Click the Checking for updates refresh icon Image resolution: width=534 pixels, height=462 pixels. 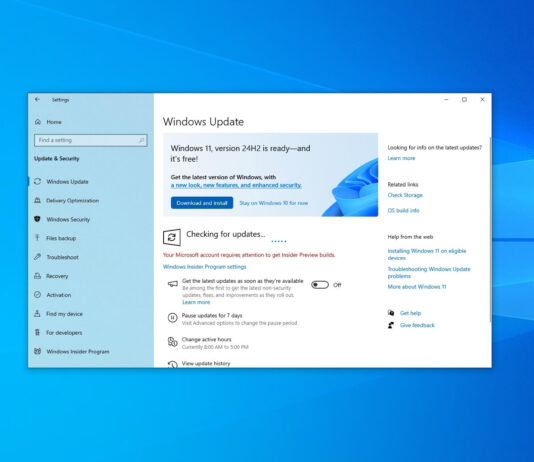coord(172,237)
